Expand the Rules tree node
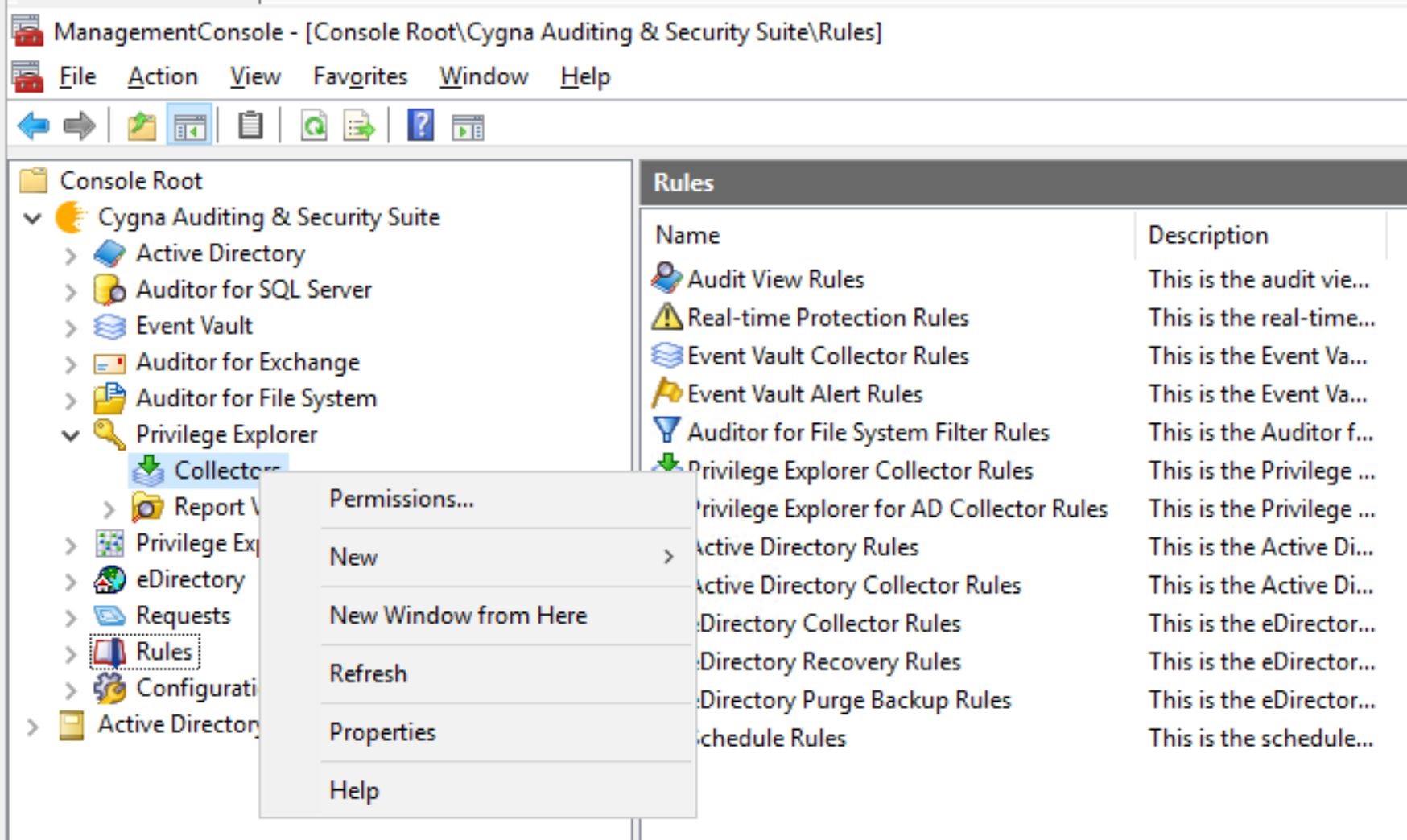This screenshot has height=840, width=1407. coord(71,653)
